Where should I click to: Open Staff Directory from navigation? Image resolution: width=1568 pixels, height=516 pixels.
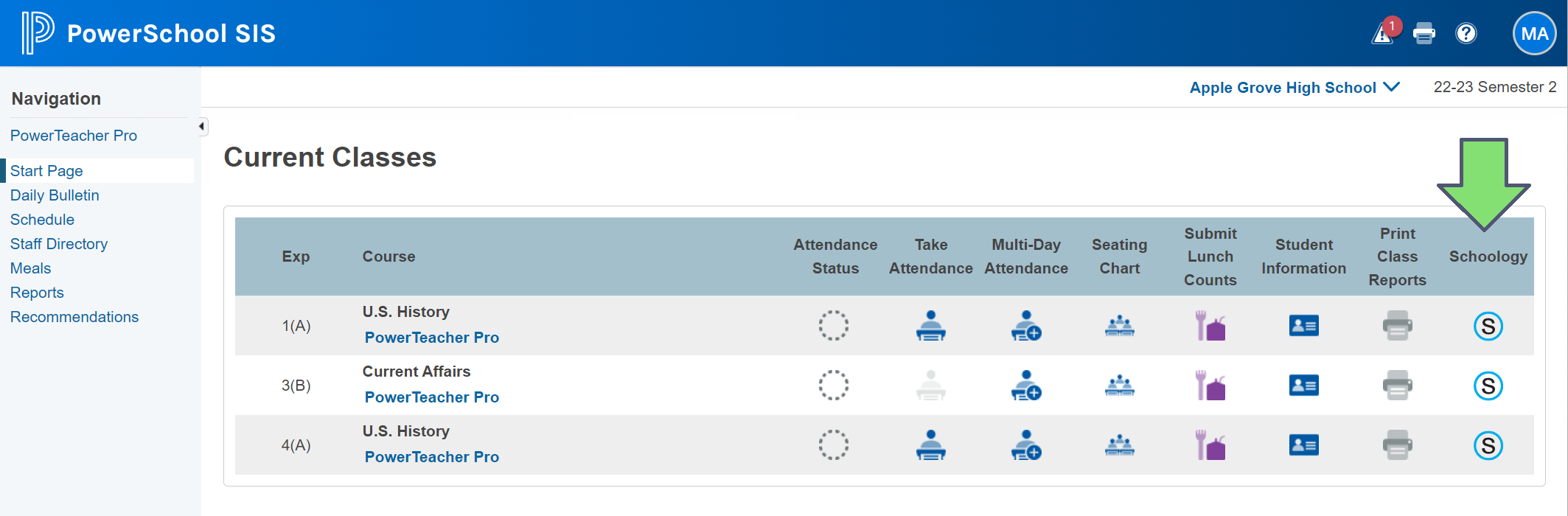(59, 244)
